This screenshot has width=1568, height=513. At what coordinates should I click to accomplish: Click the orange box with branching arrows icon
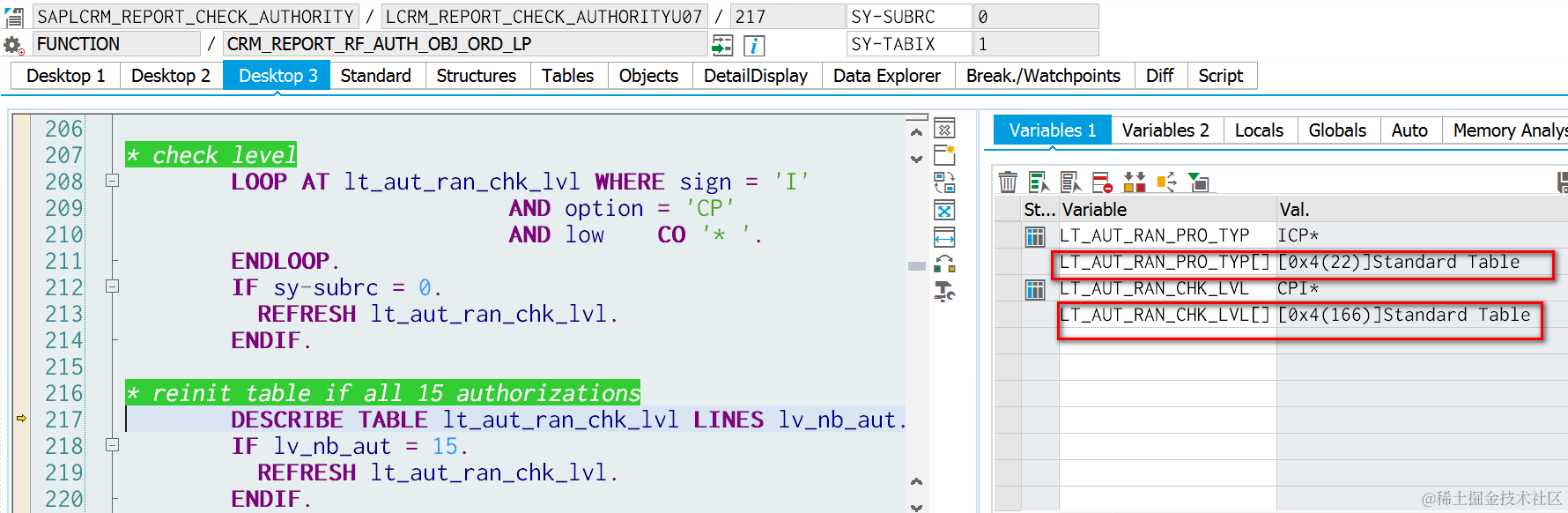pyautogui.click(x=1166, y=182)
